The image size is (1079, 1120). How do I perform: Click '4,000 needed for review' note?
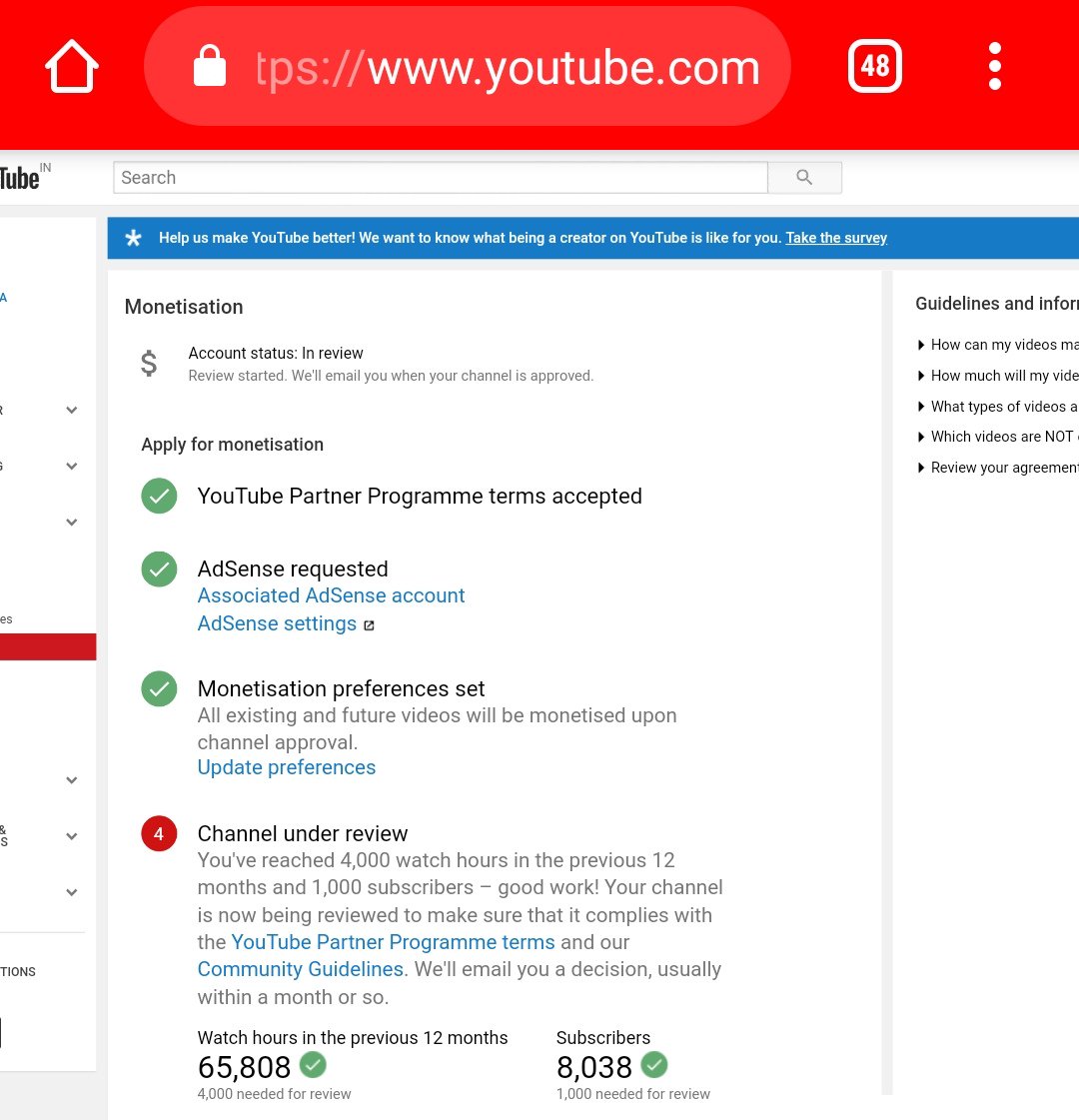pyautogui.click(x=274, y=1094)
